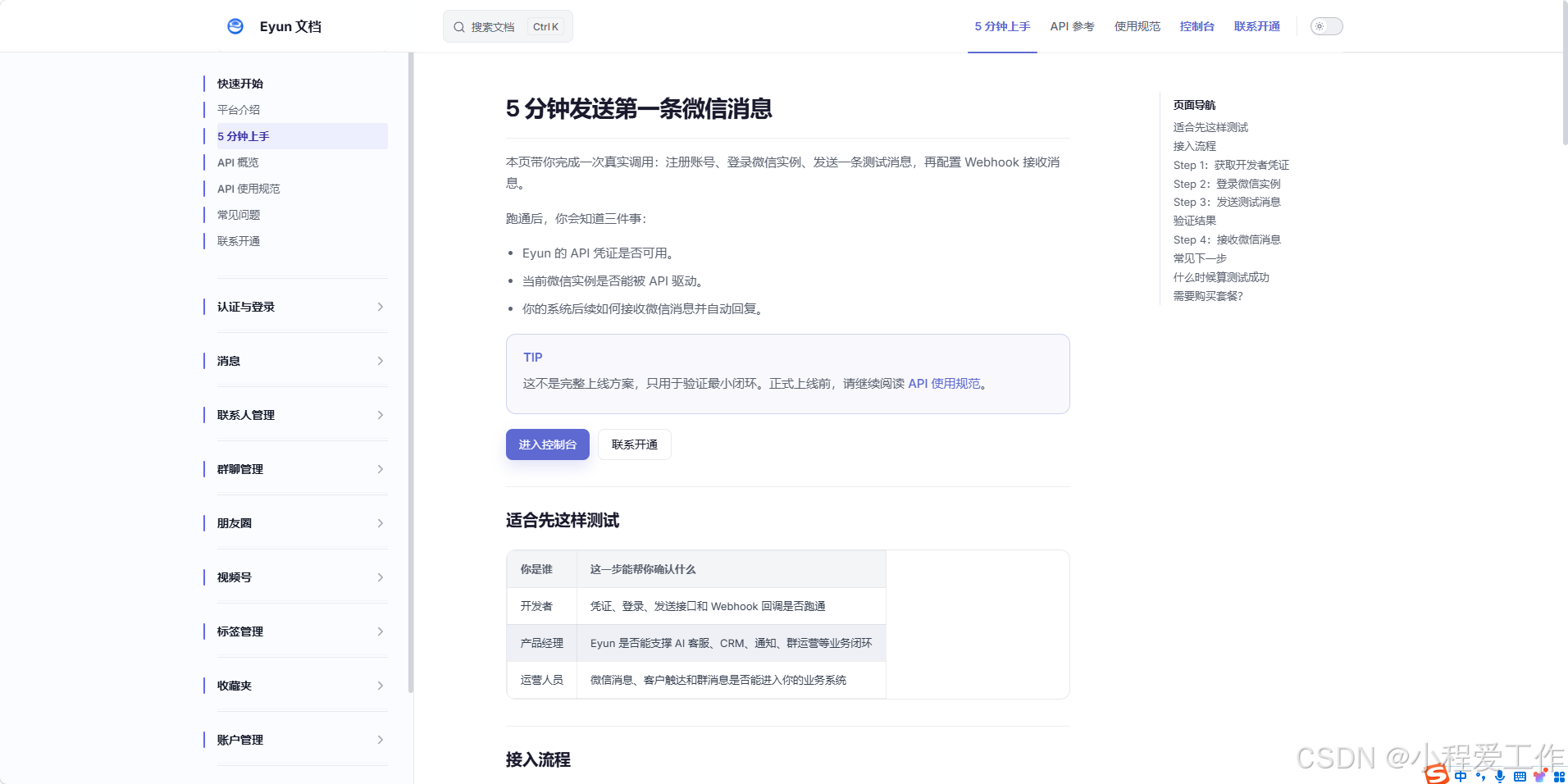
Task: Toggle the Sogou IME punctuation mode icon
Action: point(1480,776)
